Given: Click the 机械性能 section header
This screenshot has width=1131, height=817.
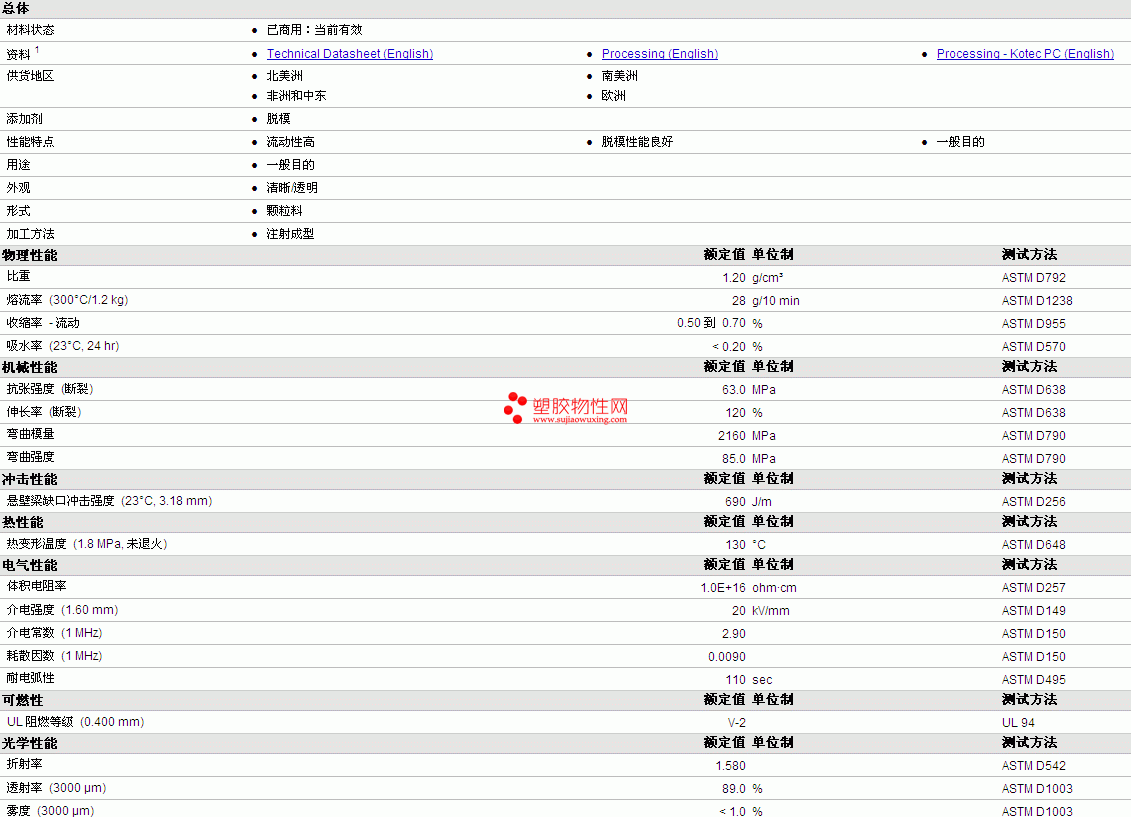Looking at the screenshot, I should tap(30, 368).
